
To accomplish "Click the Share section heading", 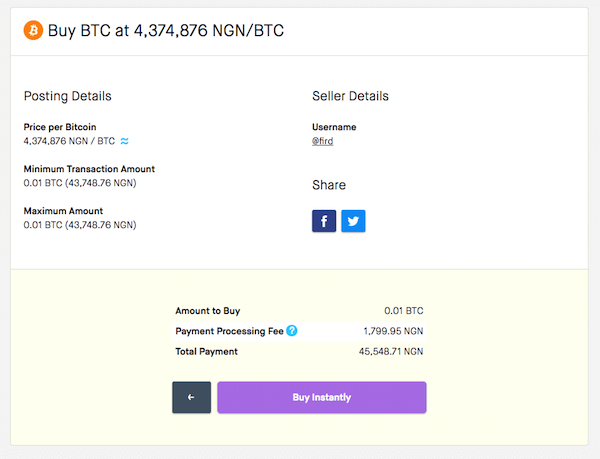I will [x=329, y=185].
